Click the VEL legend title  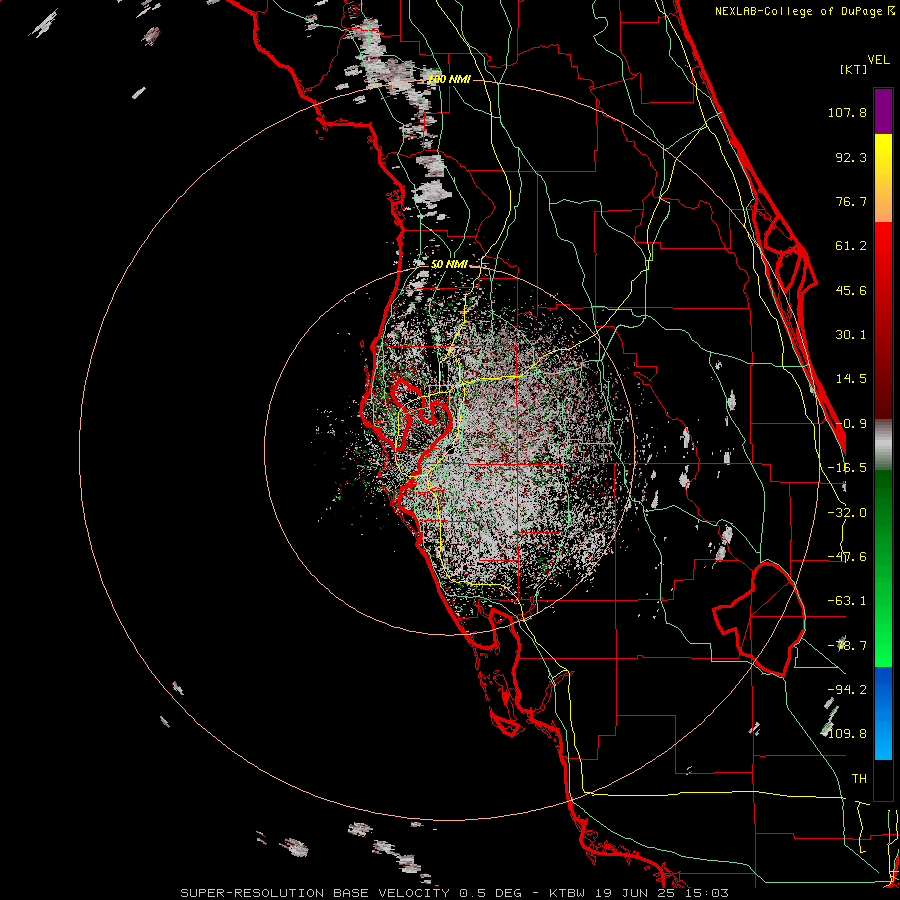pos(879,60)
